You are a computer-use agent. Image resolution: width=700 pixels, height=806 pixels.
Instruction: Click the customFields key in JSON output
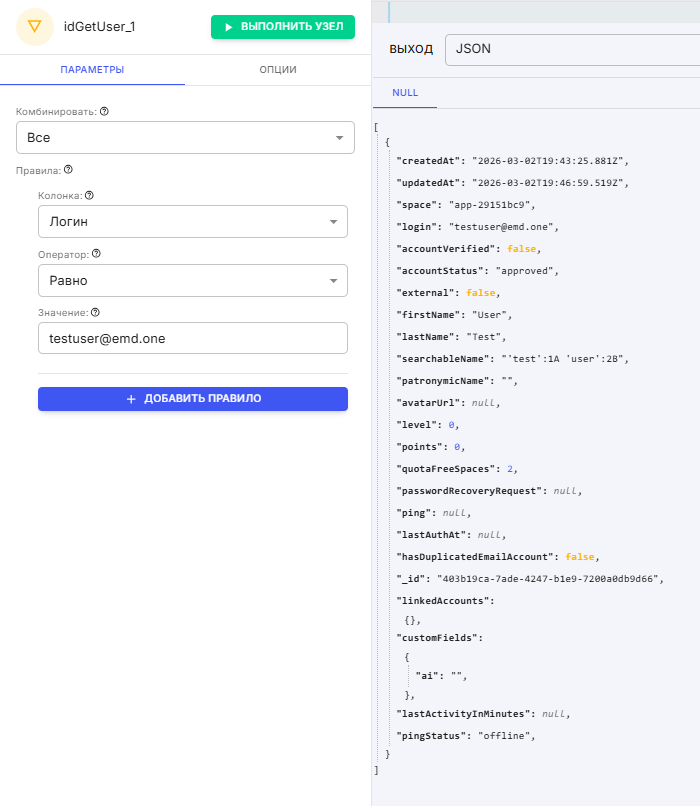tap(440, 637)
